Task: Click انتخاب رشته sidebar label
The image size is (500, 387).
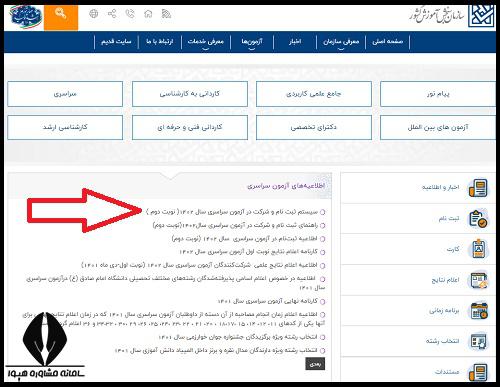Action: (442, 341)
